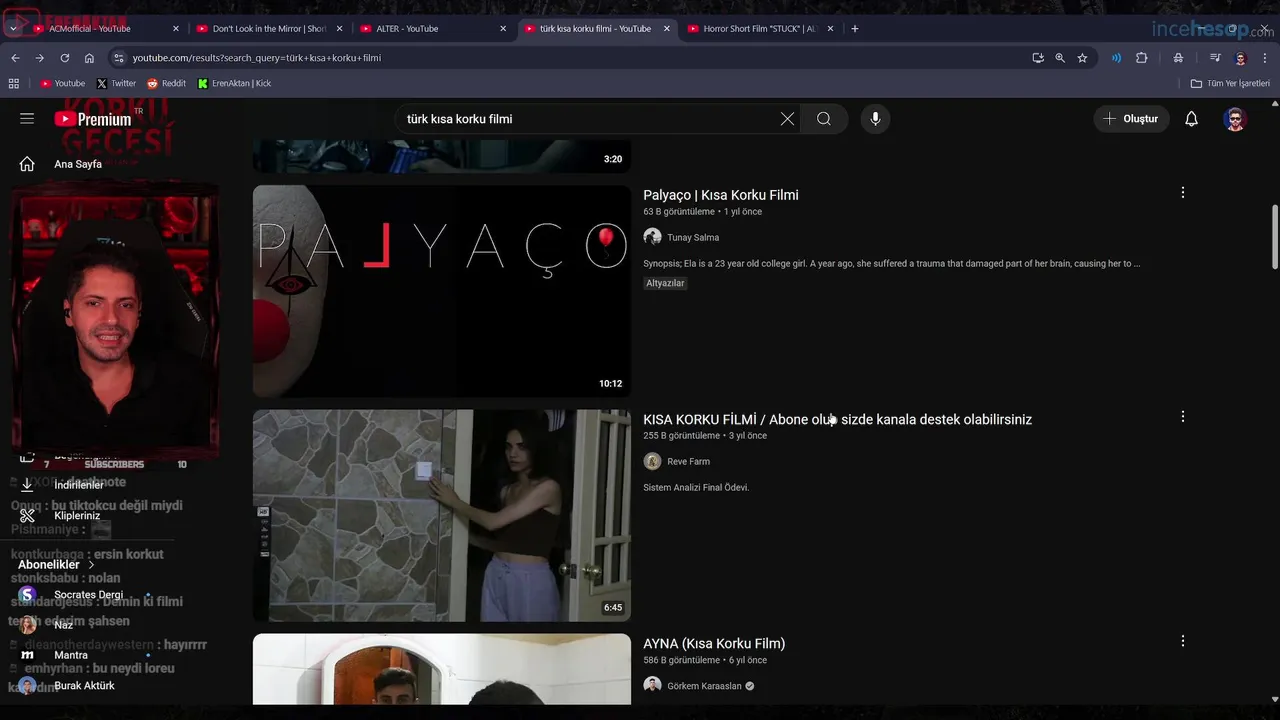Close the türk kısa korku filmi tab
This screenshot has width=1280, height=720.
click(x=666, y=29)
